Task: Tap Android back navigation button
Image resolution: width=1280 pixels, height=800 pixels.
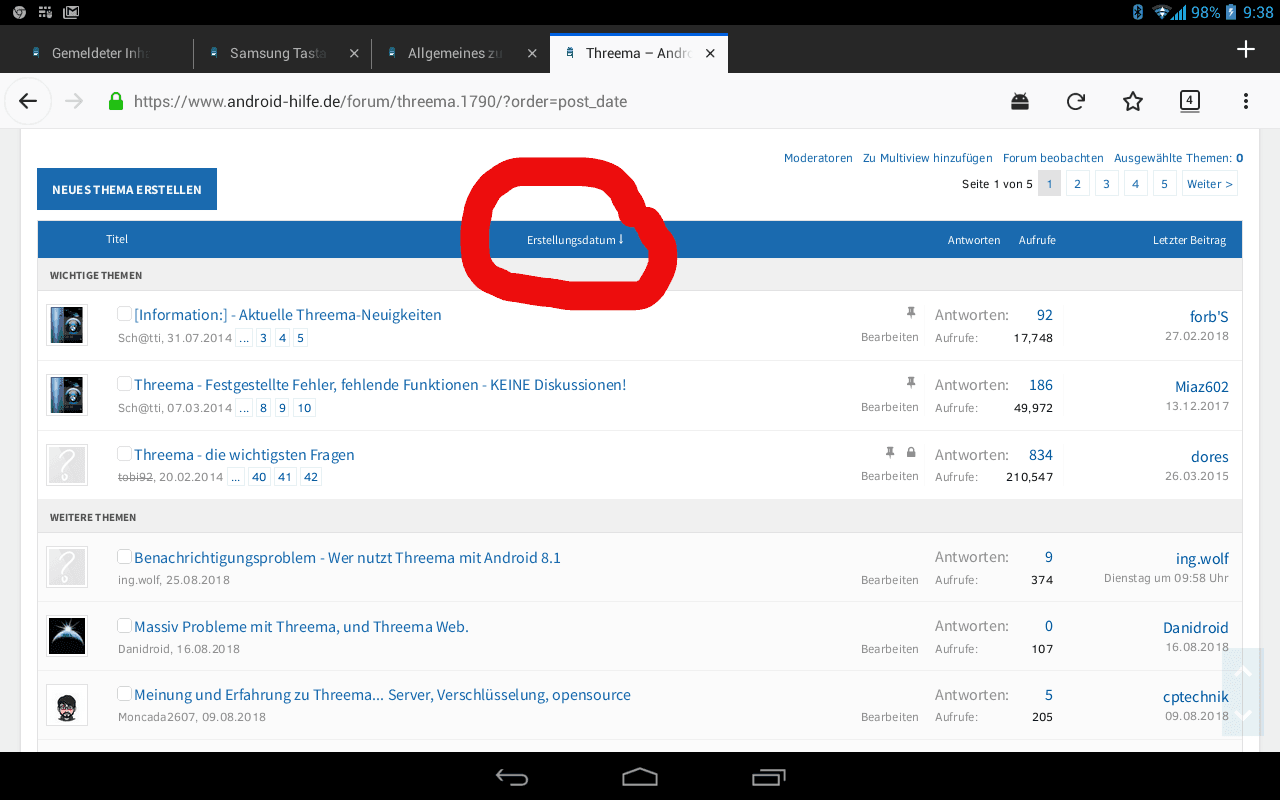Action: coord(512,777)
